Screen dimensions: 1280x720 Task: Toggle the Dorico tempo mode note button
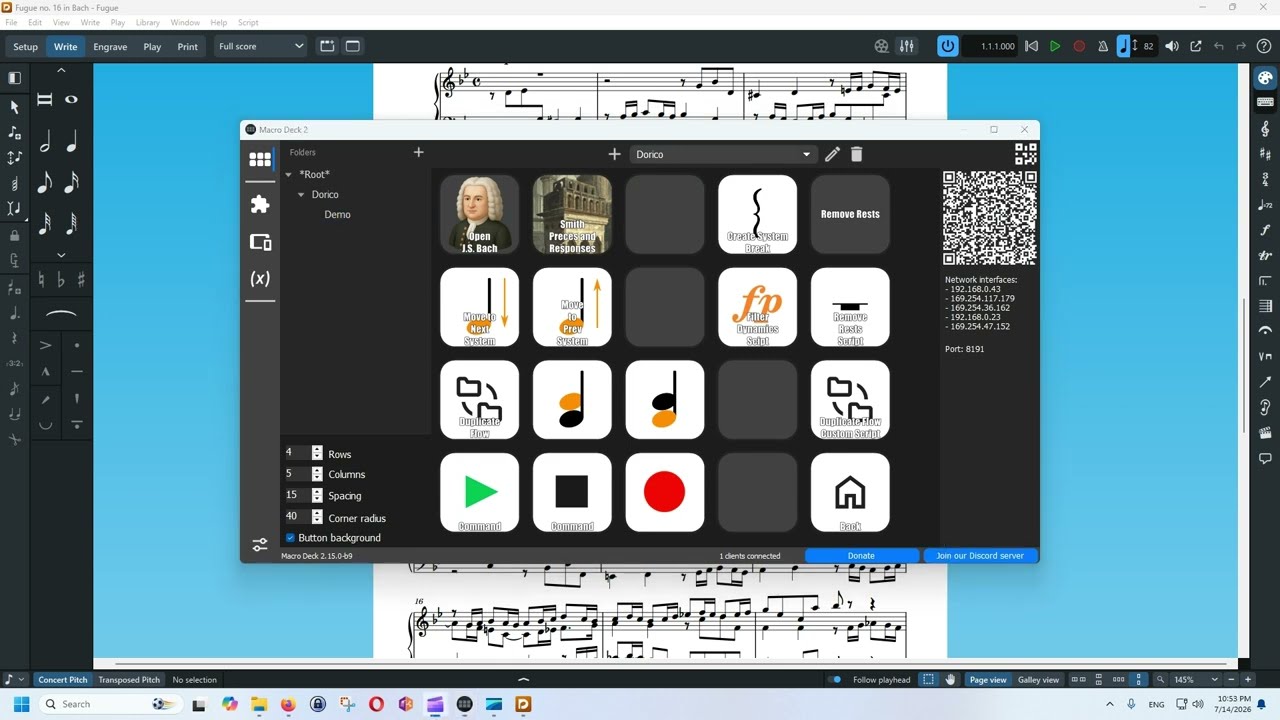(1123, 46)
